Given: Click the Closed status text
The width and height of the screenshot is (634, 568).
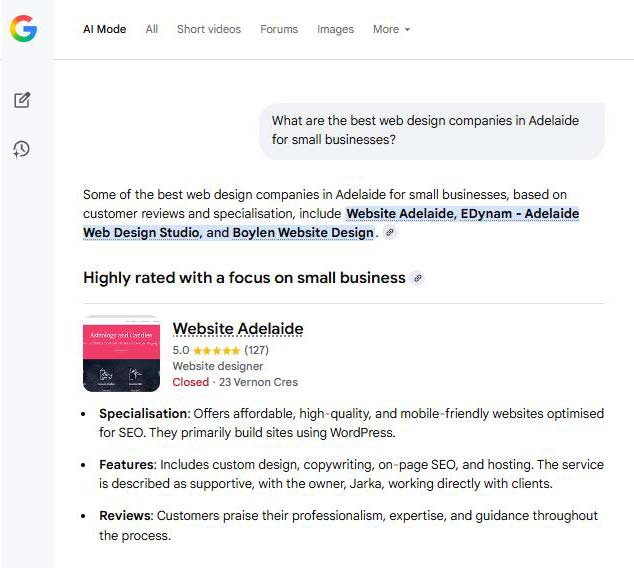Looking at the screenshot, I should click(191, 382).
